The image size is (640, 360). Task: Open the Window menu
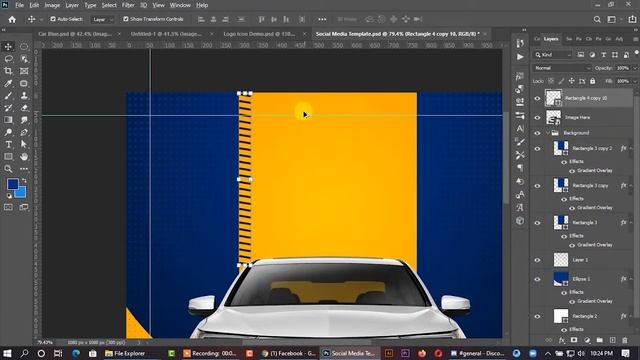[x=180, y=5]
